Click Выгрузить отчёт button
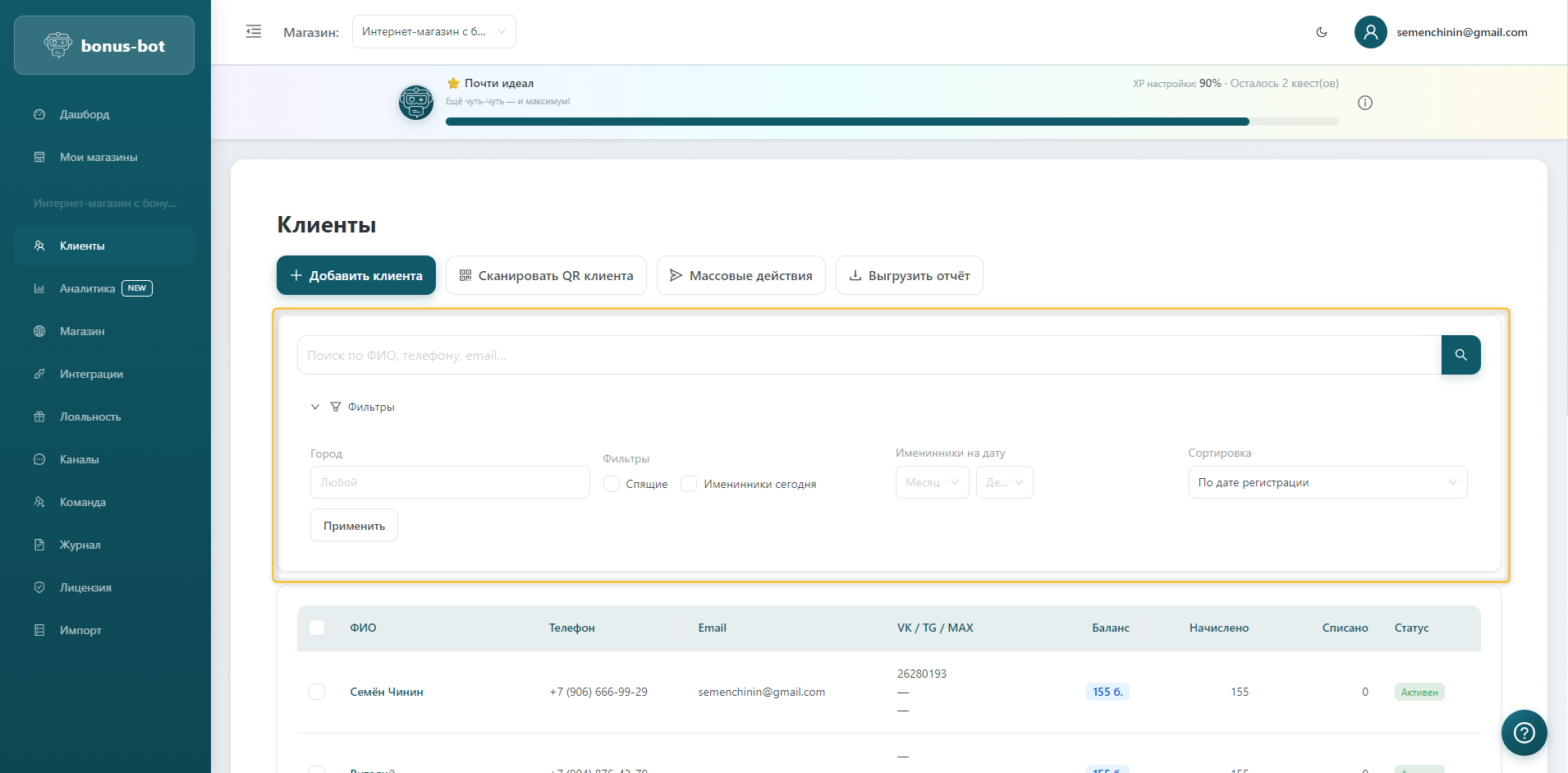Image resolution: width=1568 pixels, height=773 pixels. pos(909,275)
